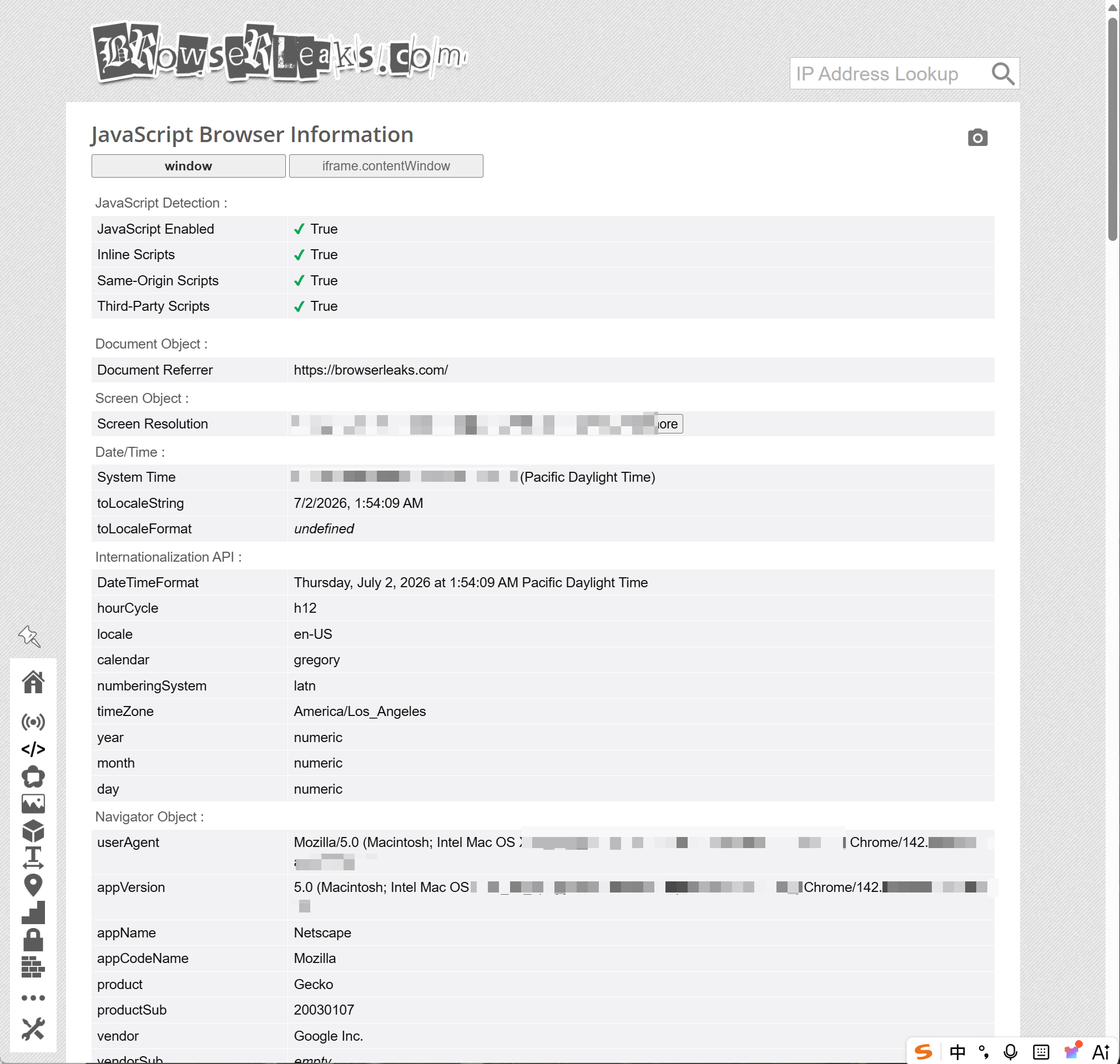Open the IP address broadcast icon
This screenshot has width=1120, height=1064.
click(x=33, y=722)
